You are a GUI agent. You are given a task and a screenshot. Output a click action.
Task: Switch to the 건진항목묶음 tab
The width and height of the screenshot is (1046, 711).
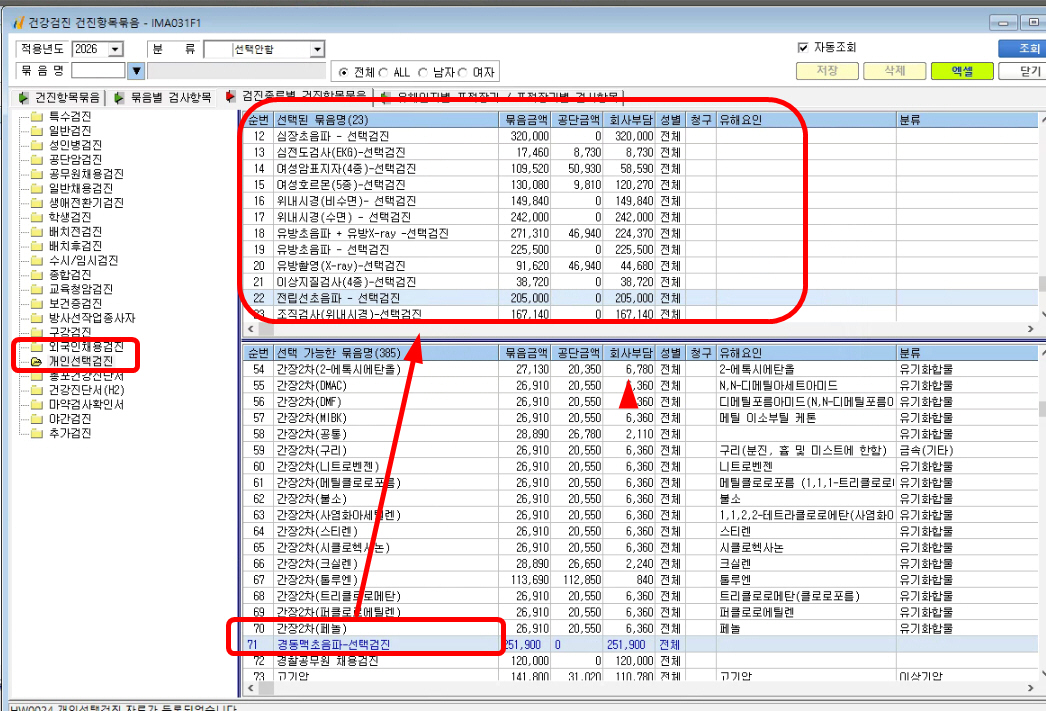(60, 98)
